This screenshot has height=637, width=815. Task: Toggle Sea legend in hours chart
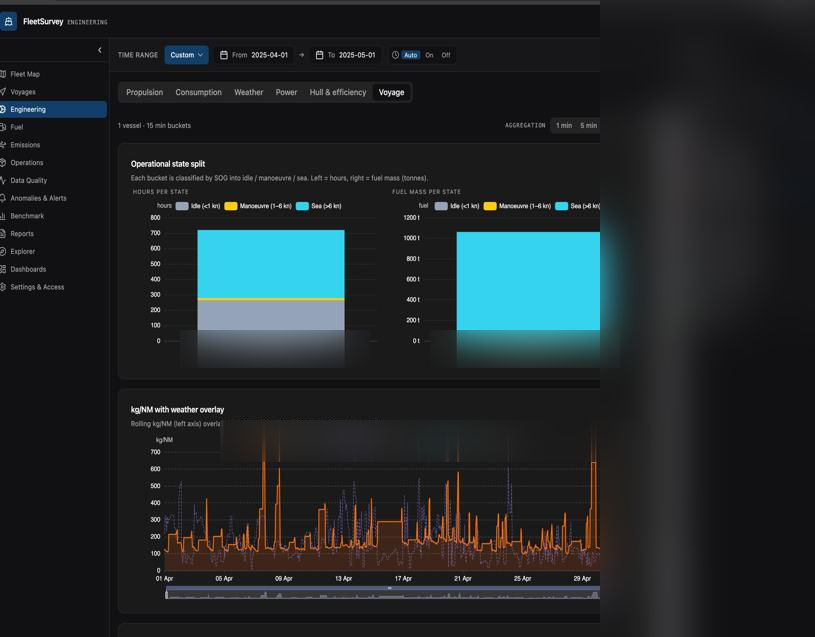point(319,206)
